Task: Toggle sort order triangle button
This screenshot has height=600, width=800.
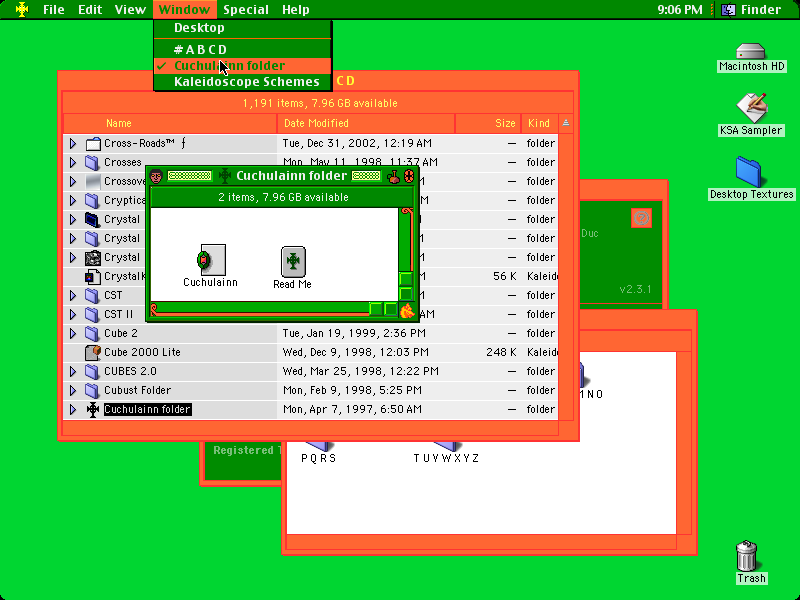Action: click(x=566, y=123)
